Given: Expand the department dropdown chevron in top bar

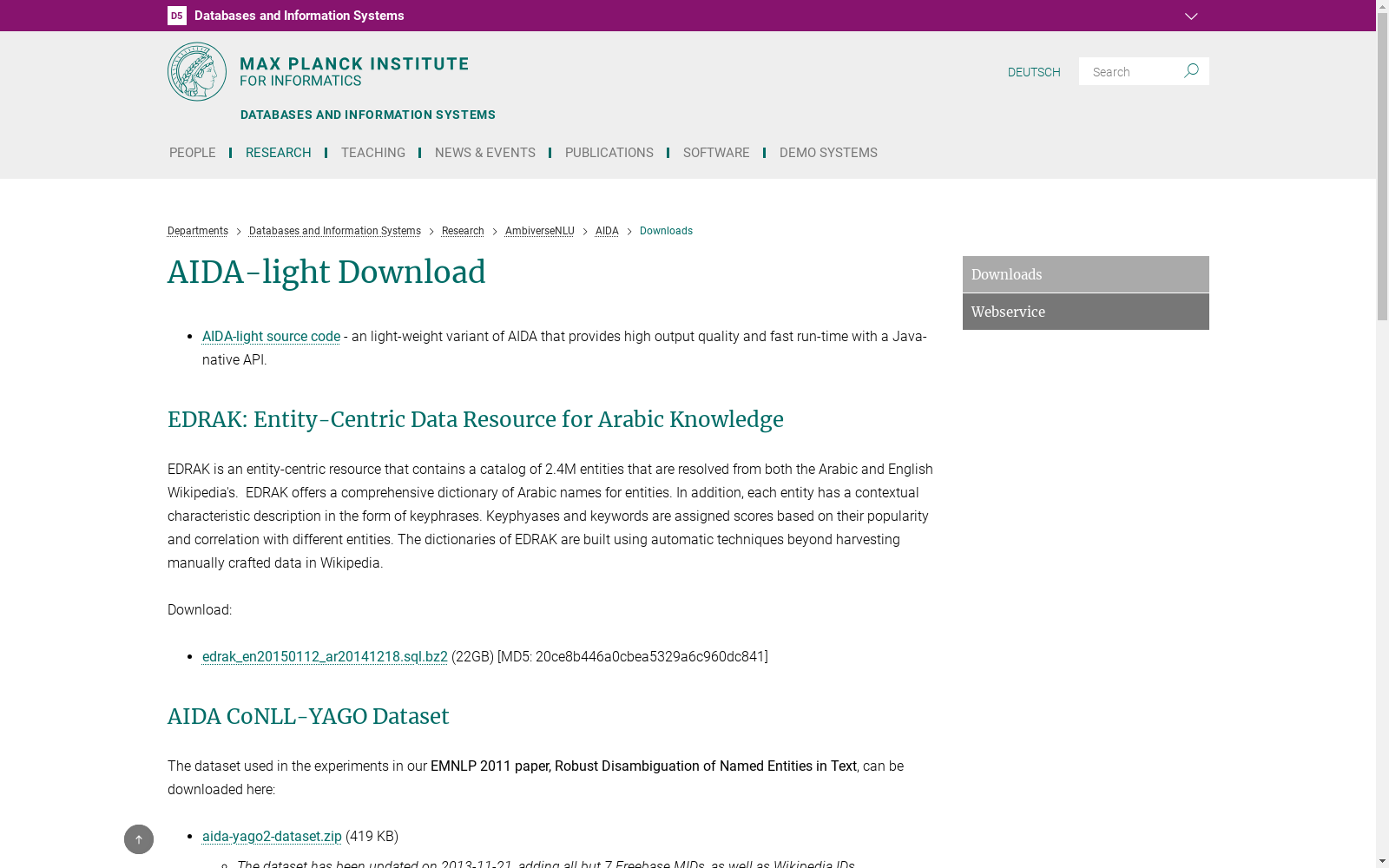Looking at the screenshot, I should point(1191,16).
